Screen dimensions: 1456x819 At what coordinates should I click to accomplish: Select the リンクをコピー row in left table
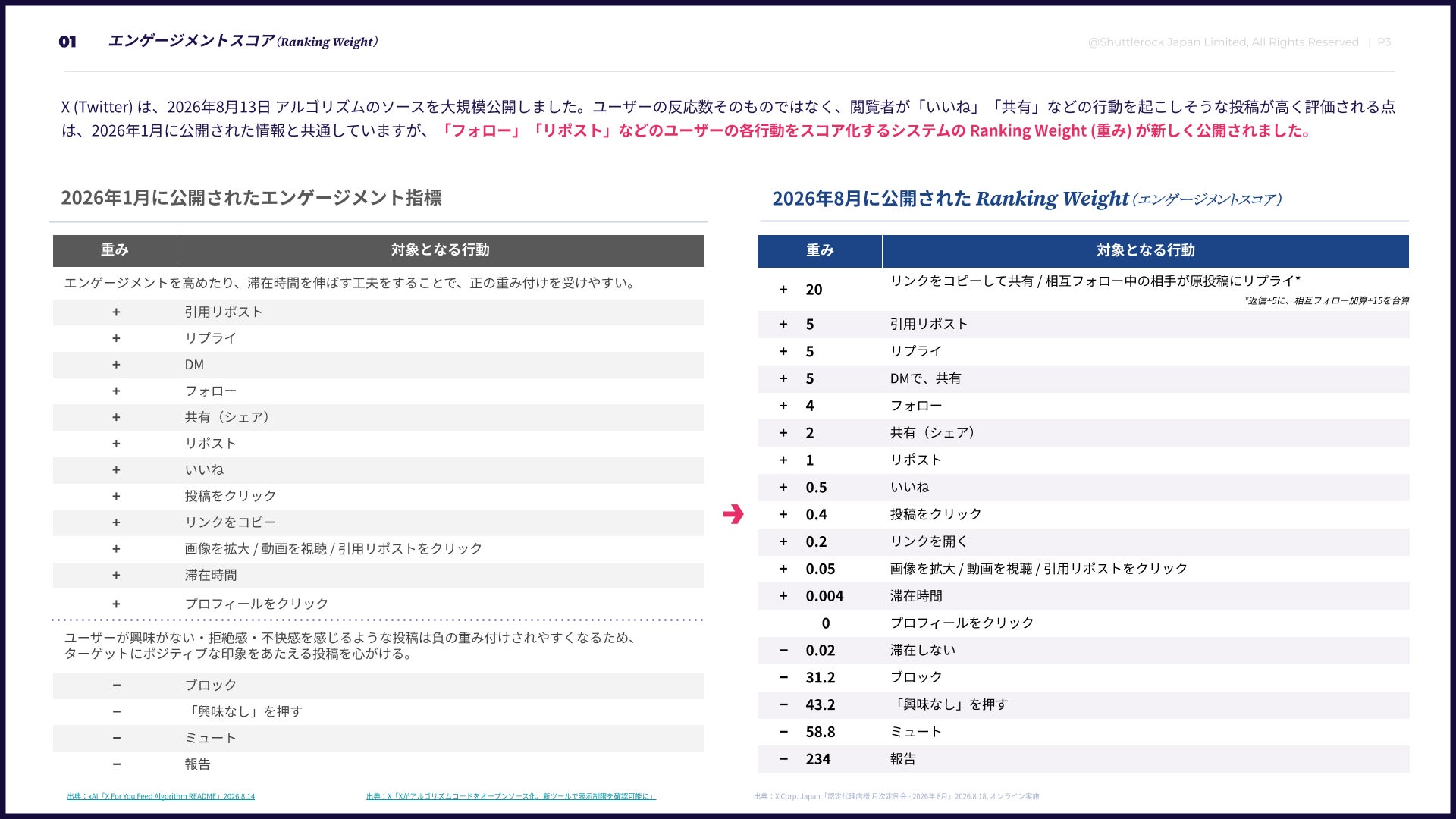378,522
